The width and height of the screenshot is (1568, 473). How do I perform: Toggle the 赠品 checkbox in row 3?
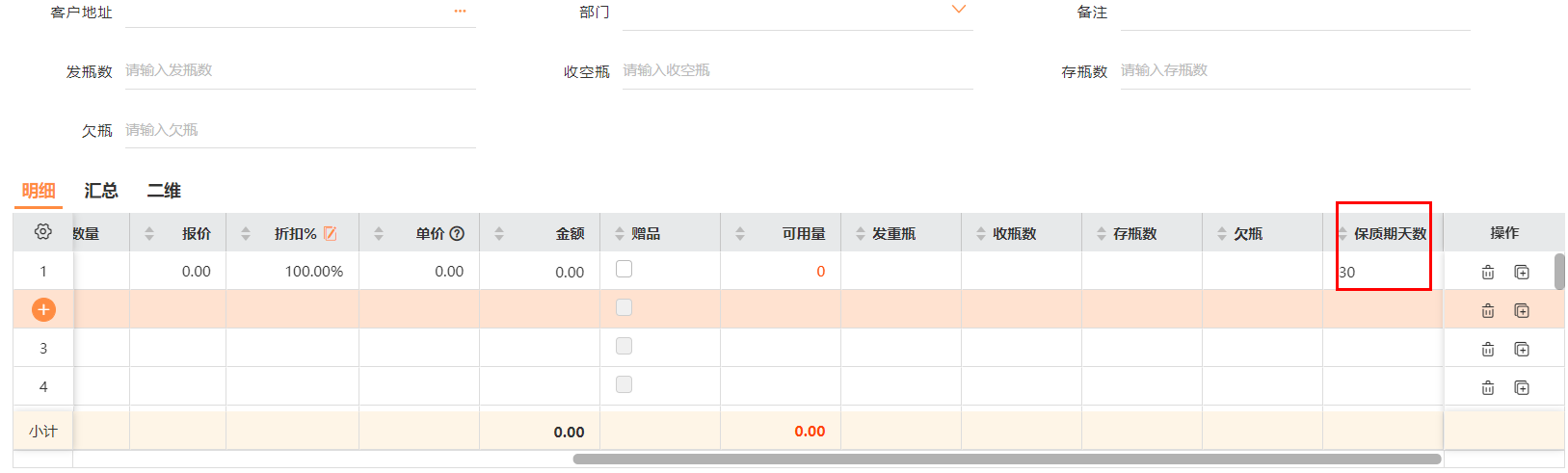point(624,346)
